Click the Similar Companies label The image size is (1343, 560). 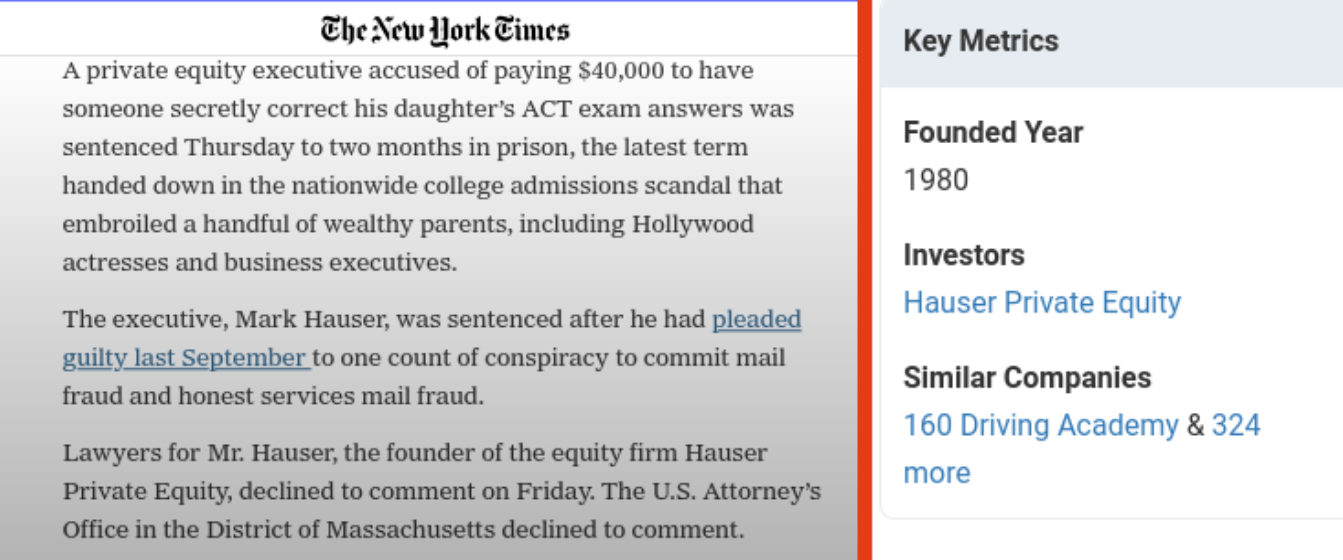tap(1027, 378)
